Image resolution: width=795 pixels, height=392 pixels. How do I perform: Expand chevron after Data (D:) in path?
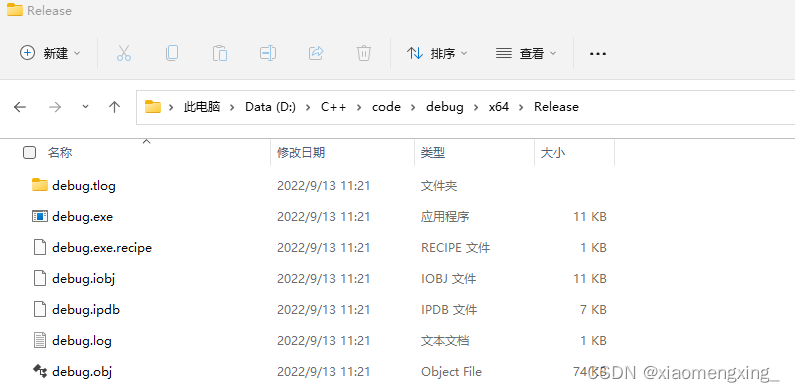coord(309,107)
